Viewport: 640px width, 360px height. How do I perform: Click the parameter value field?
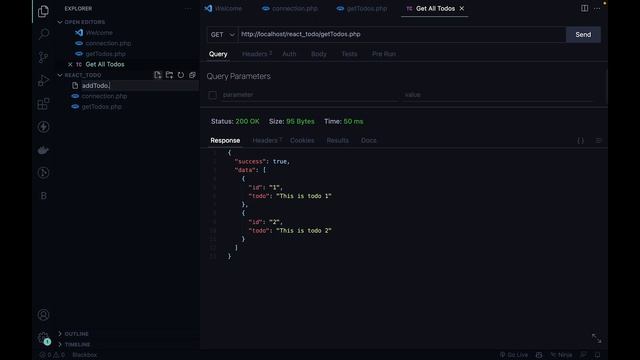pos(498,95)
